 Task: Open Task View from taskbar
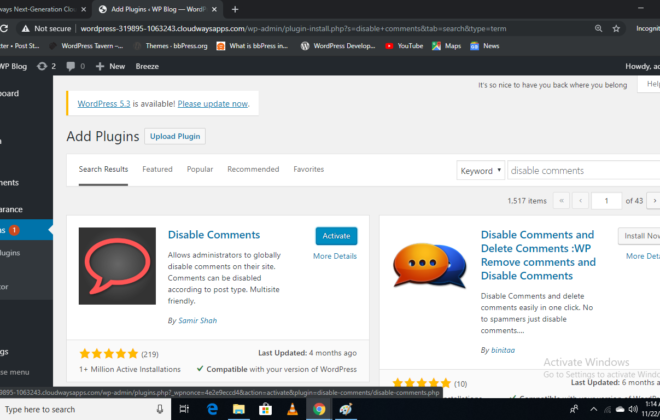click(x=184, y=409)
